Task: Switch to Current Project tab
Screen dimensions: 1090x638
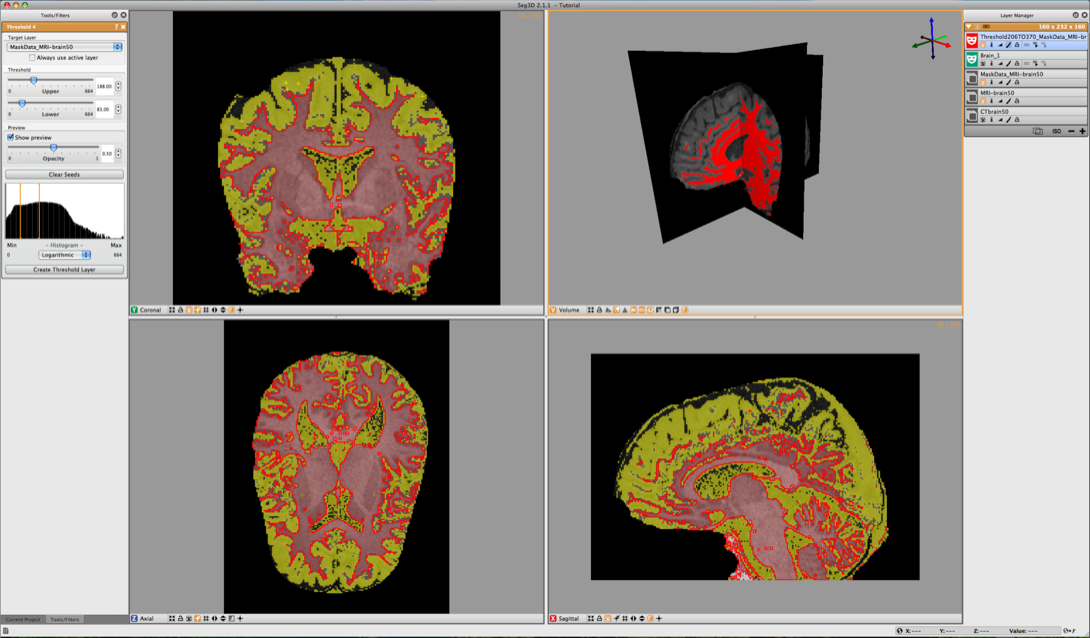Action: click(x=23, y=619)
